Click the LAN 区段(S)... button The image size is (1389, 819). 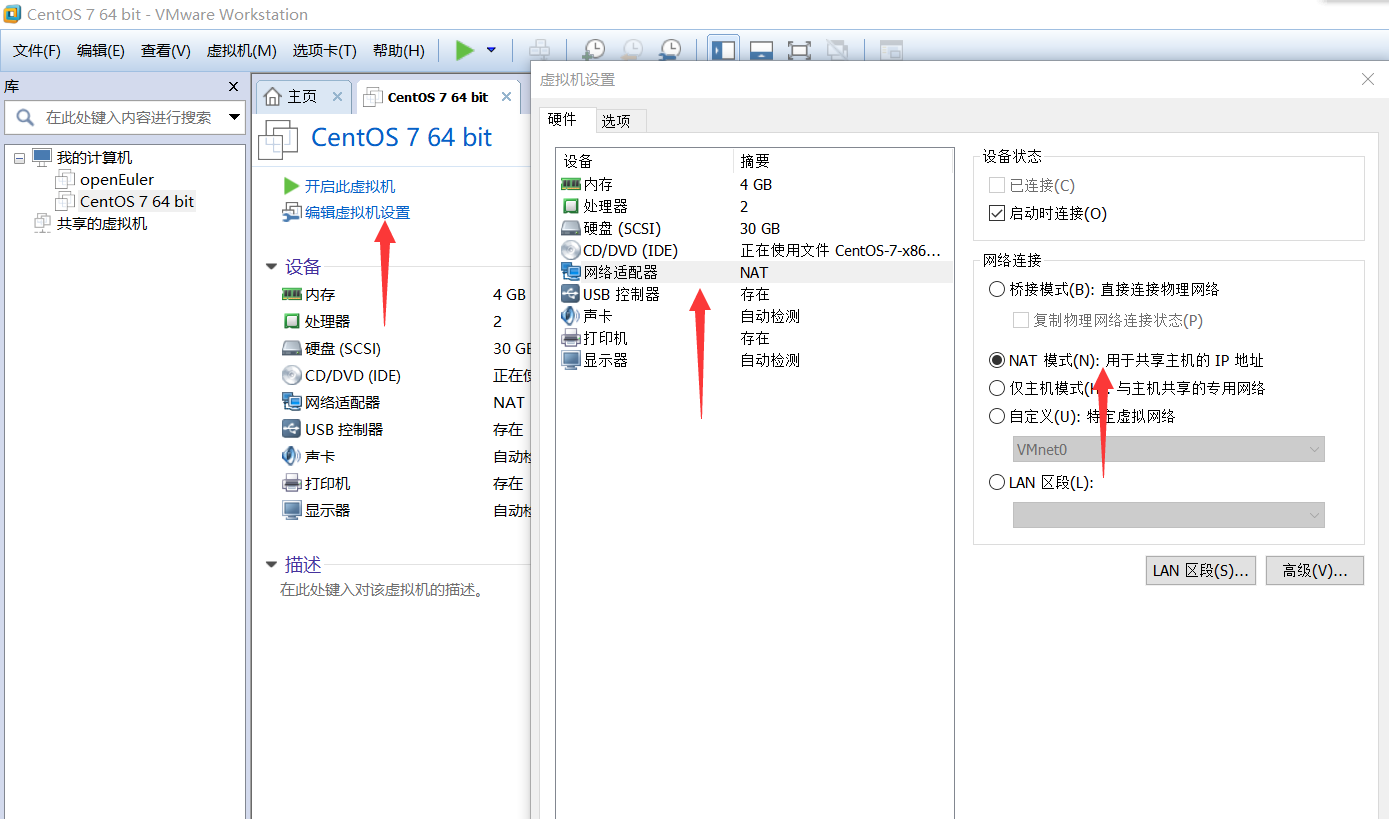[x=1201, y=570]
